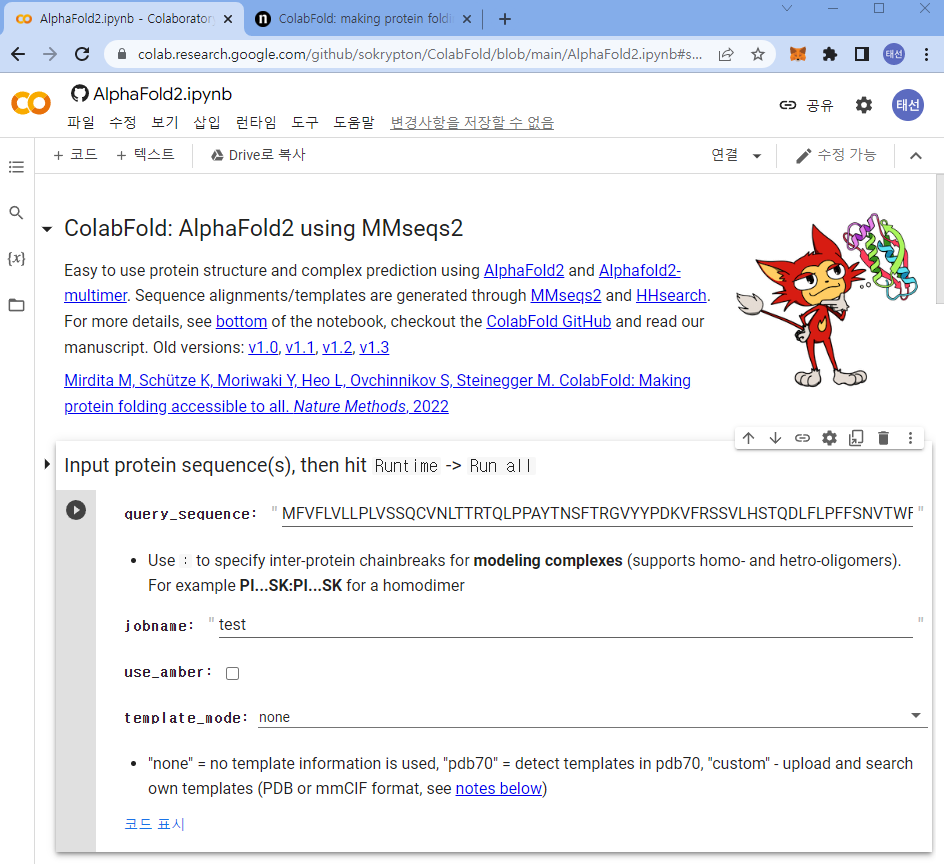Open the find and replace search icon in sidebar
Screen dimensions: 944x864
click(x=16, y=213)
